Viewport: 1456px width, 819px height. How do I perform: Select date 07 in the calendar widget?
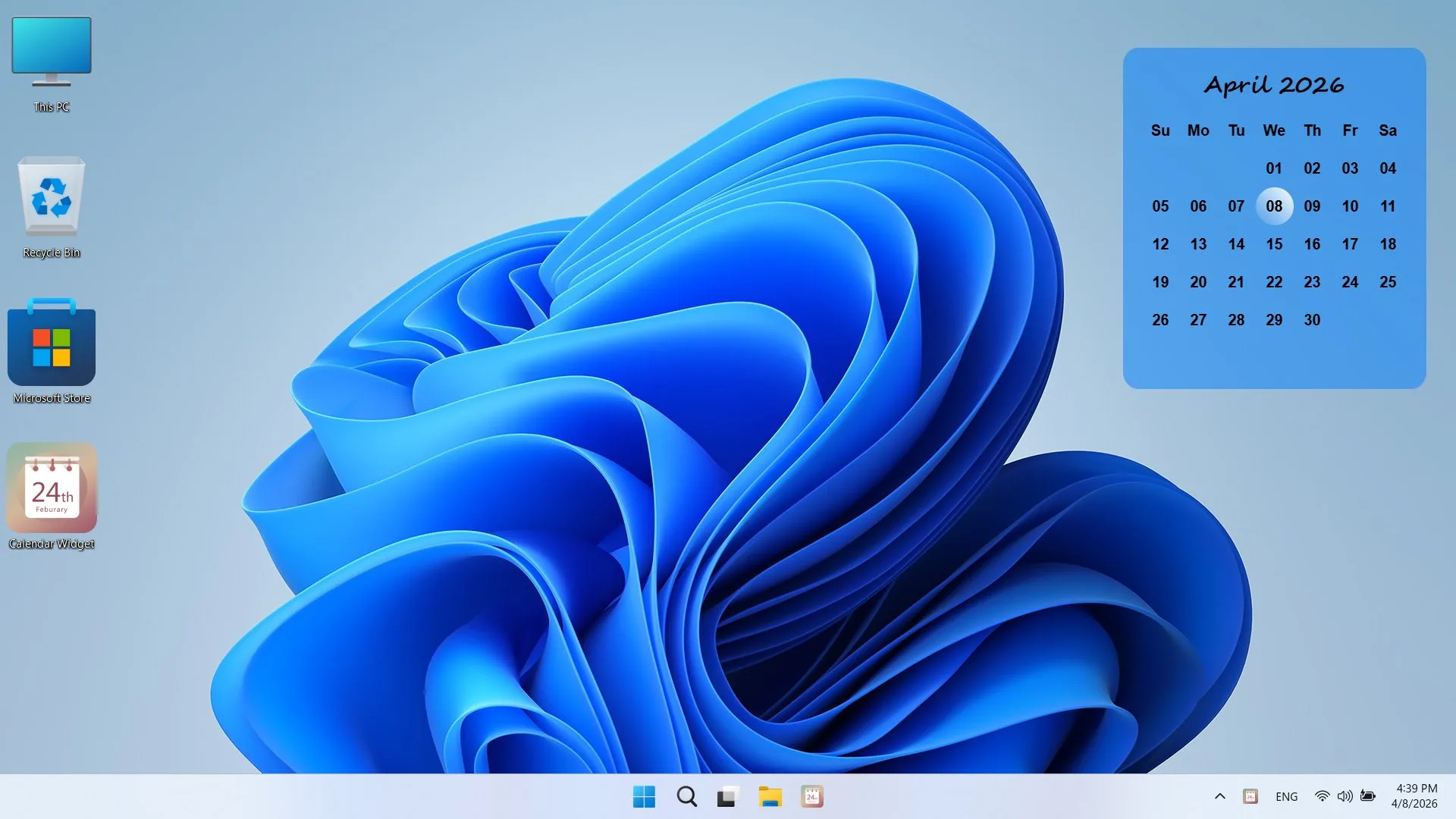pos(1236,206)
